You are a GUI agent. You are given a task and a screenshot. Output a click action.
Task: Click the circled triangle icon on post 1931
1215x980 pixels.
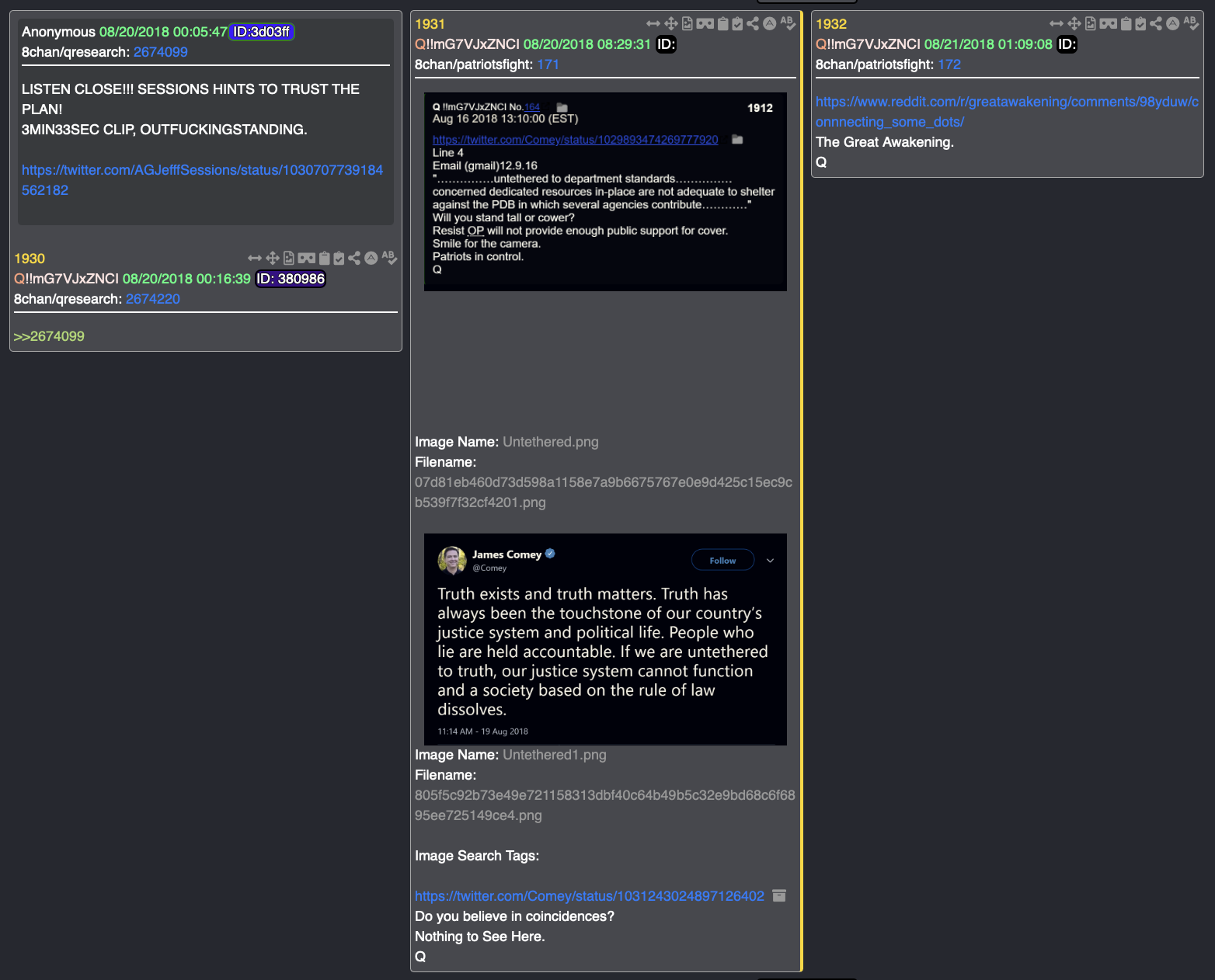769,24
